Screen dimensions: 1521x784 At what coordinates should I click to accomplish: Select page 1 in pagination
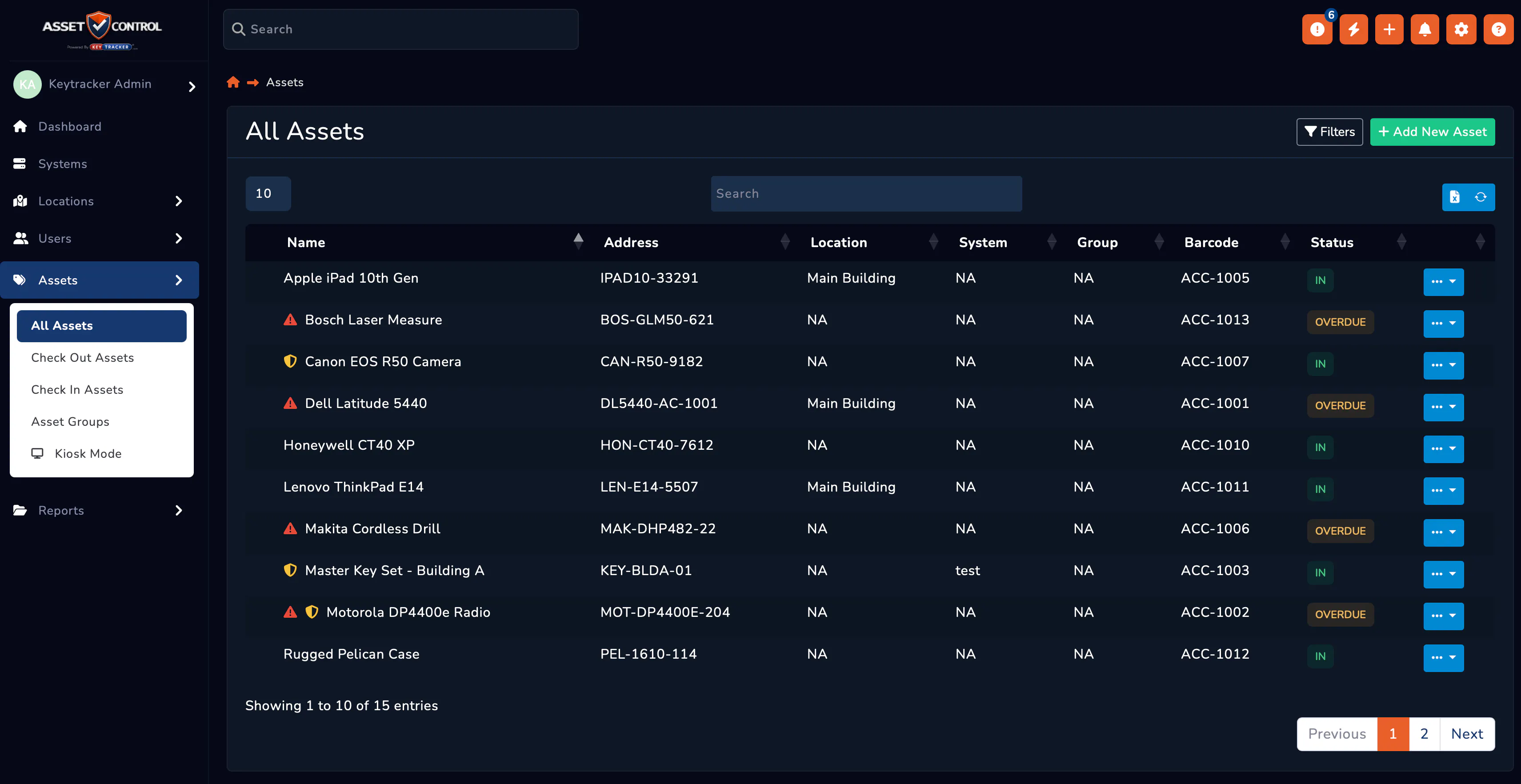(x=1393, y=734)
